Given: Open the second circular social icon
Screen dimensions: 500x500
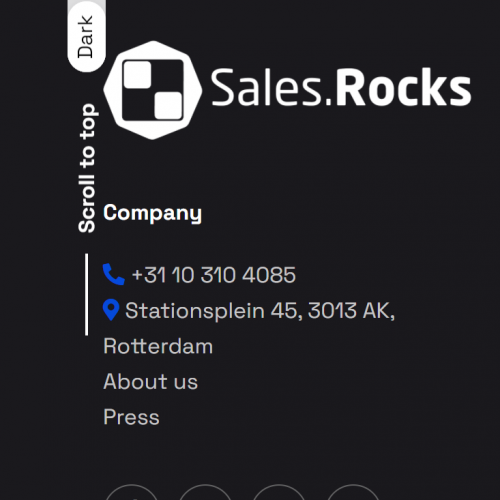Looking at the screenshot, I should point(205,492).
